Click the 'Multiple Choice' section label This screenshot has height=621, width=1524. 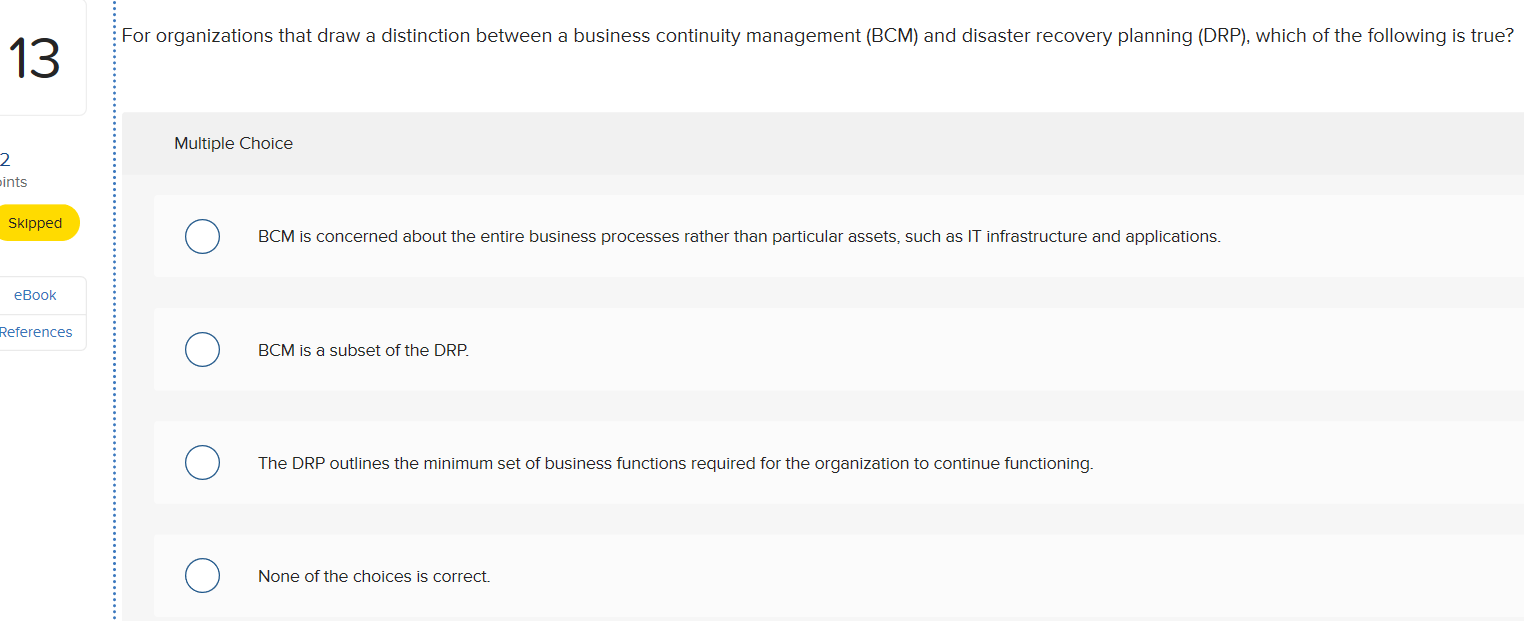point(233,143)
